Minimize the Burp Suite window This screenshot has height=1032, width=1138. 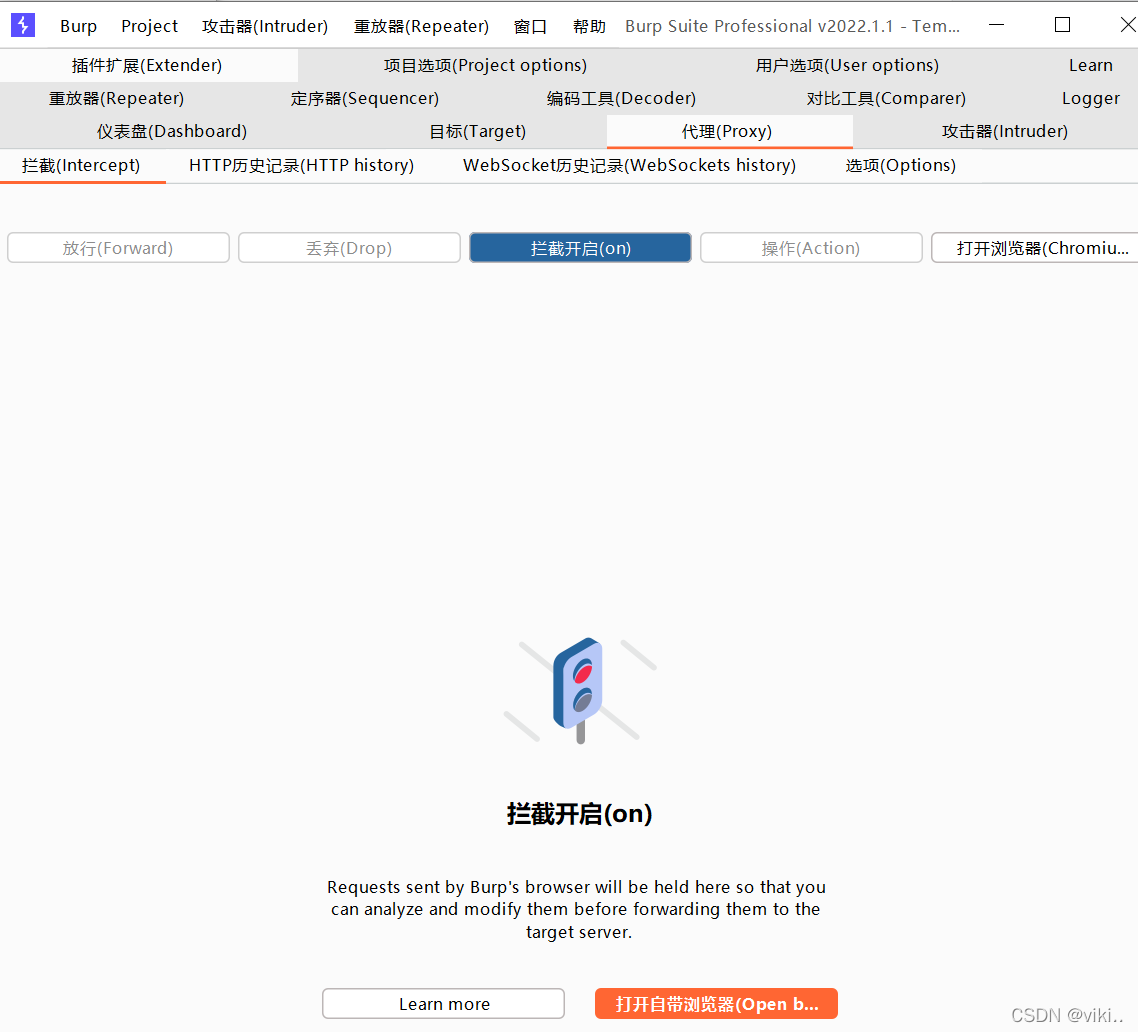(997, 25)
